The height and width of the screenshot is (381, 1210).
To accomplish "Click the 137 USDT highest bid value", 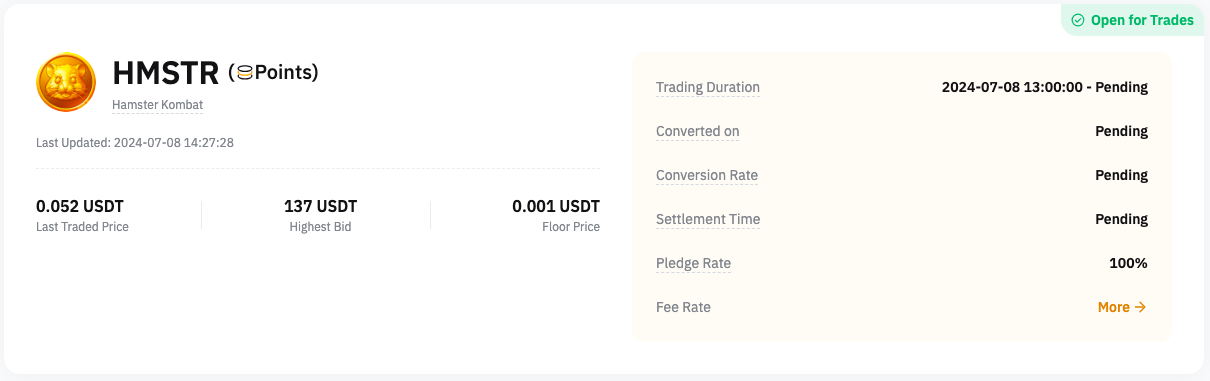I will [x=320, y=207].
